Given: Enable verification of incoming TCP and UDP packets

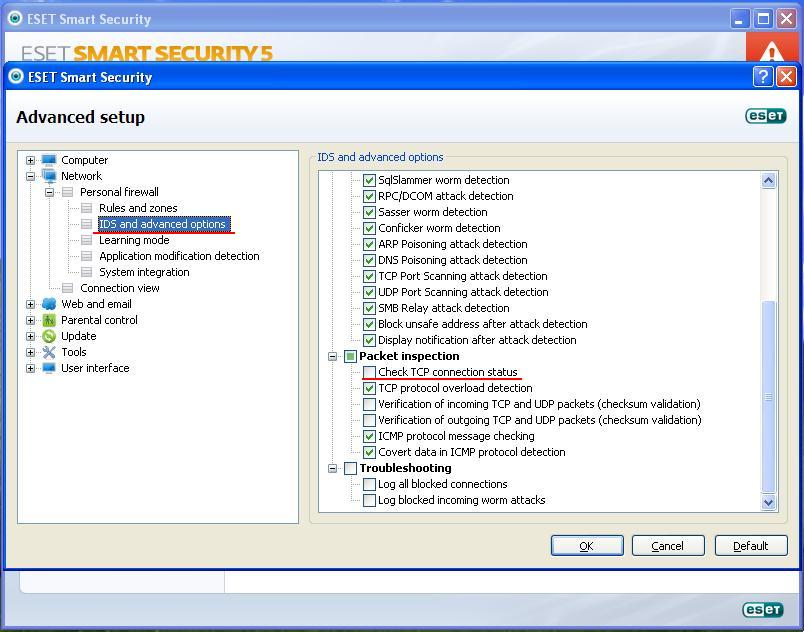Looking at the screenshot, I should tap(369, 404).
